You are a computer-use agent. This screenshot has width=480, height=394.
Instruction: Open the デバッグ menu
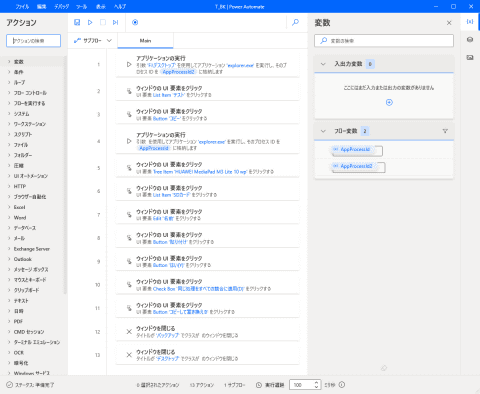coord(61,6)
